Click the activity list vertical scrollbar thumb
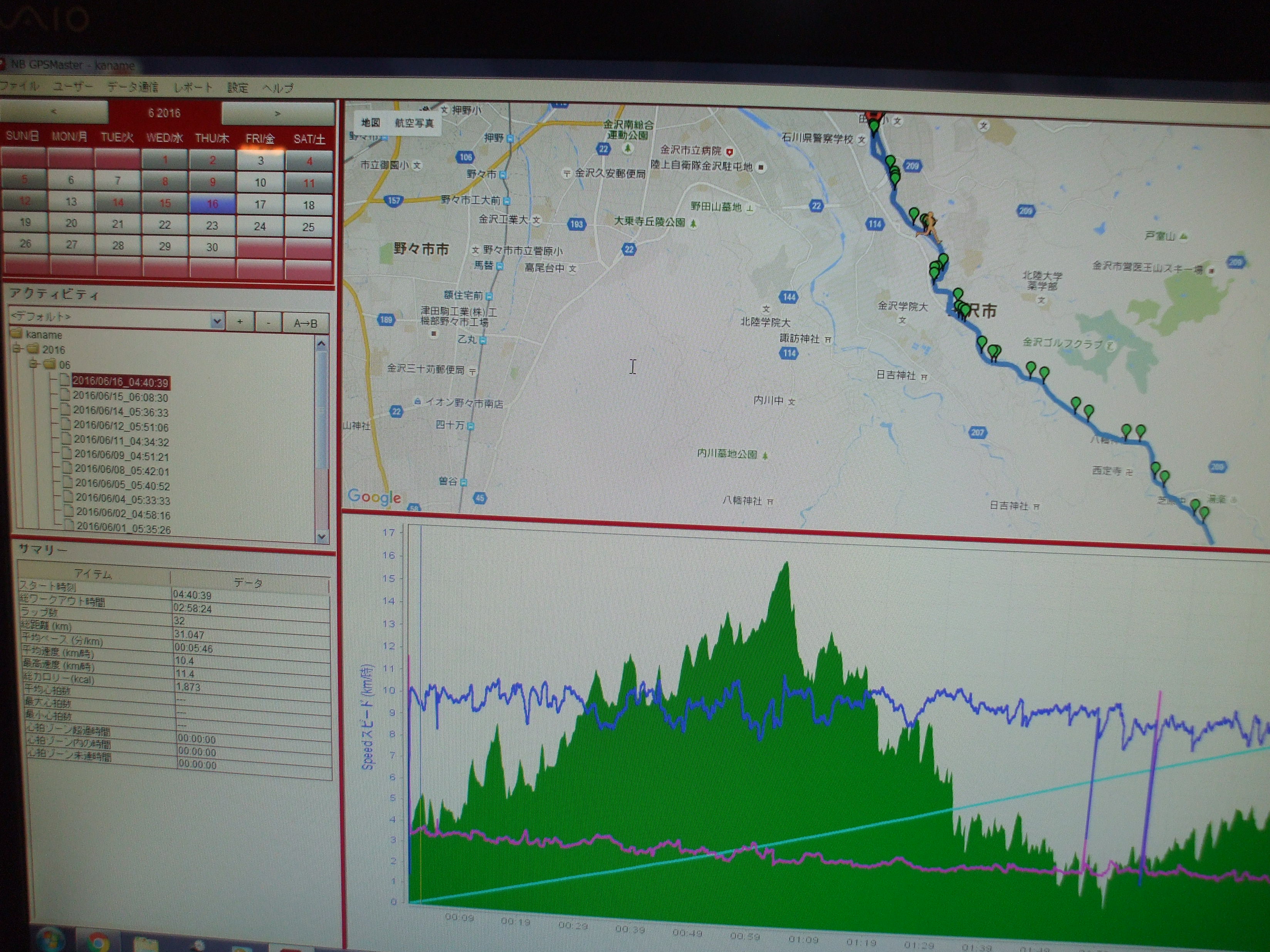The height and width of the screenshot is (952, 1270). click(321, 410)
